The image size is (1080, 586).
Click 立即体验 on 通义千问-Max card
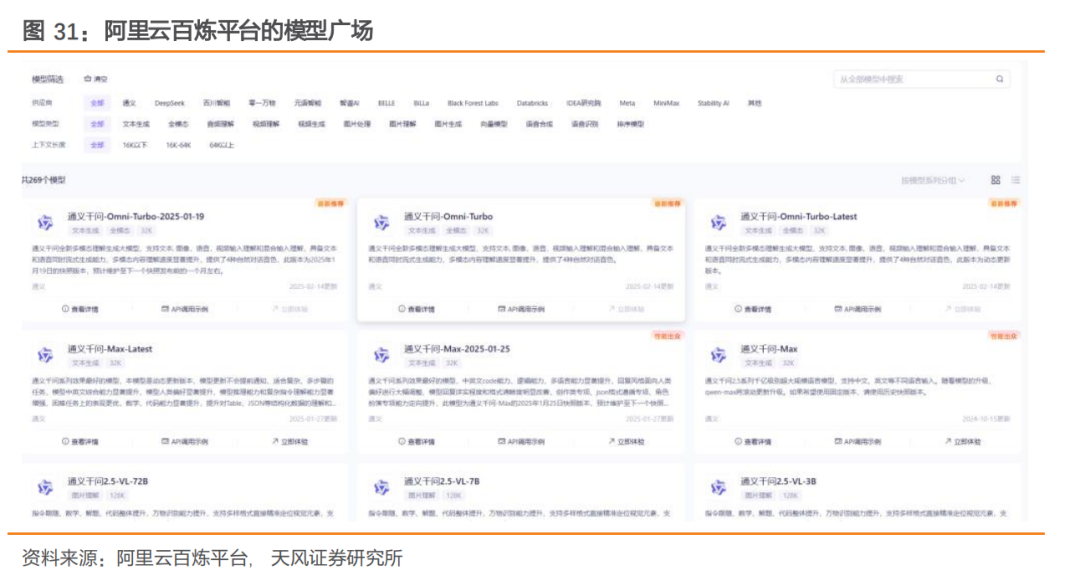pos(963,441)
